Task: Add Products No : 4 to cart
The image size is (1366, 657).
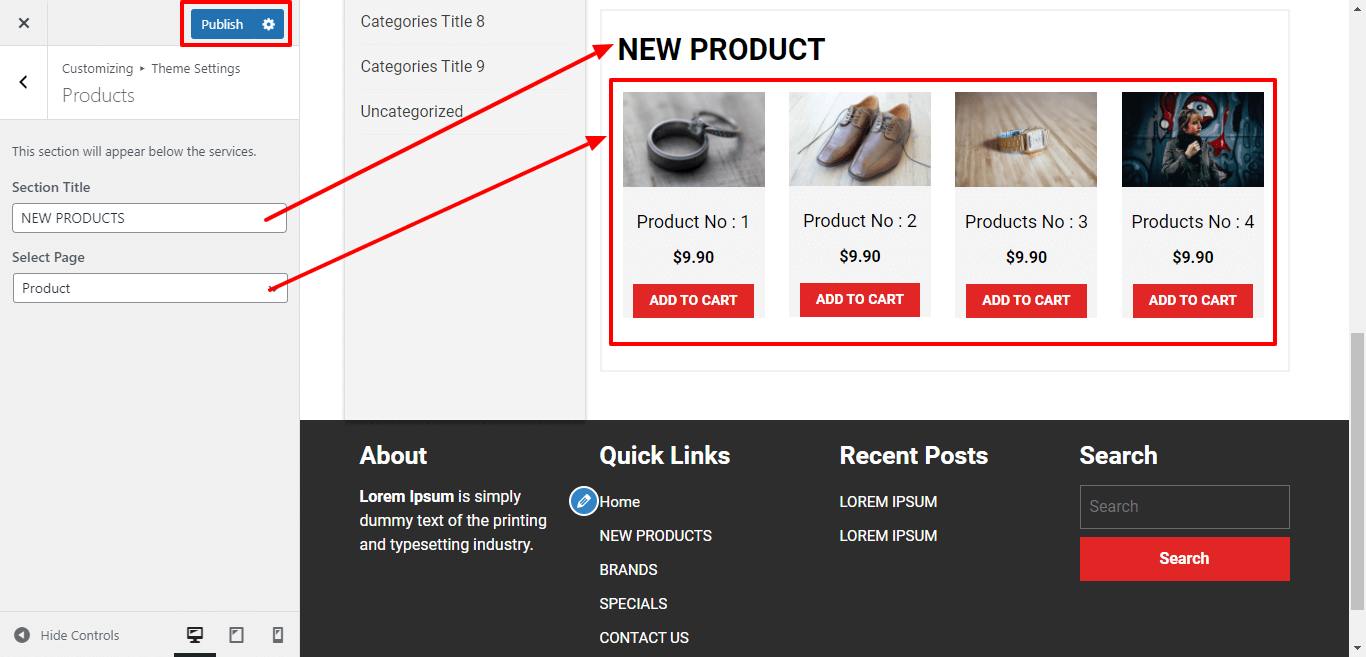Action: tap(1192, 300)
